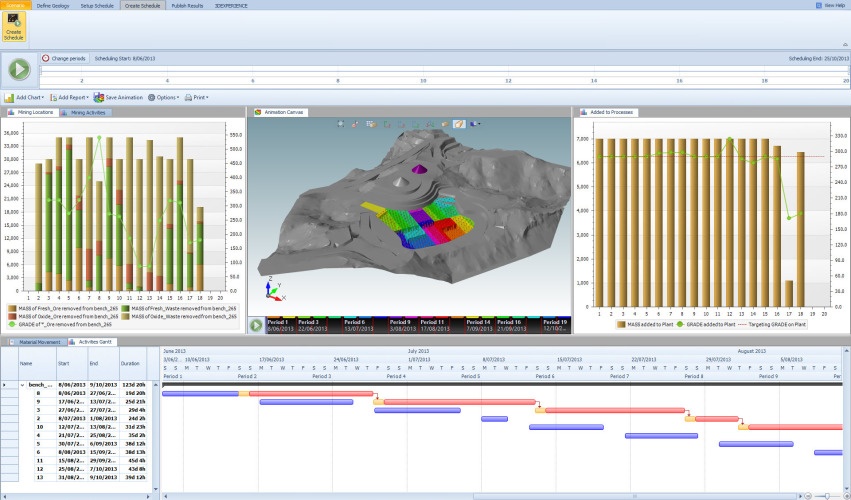Image resolution: width=851 pixels, height=500 pixels.
Task: Click the first green axis-view icon in canvas toolbar
Action: (x=387, y=124)
